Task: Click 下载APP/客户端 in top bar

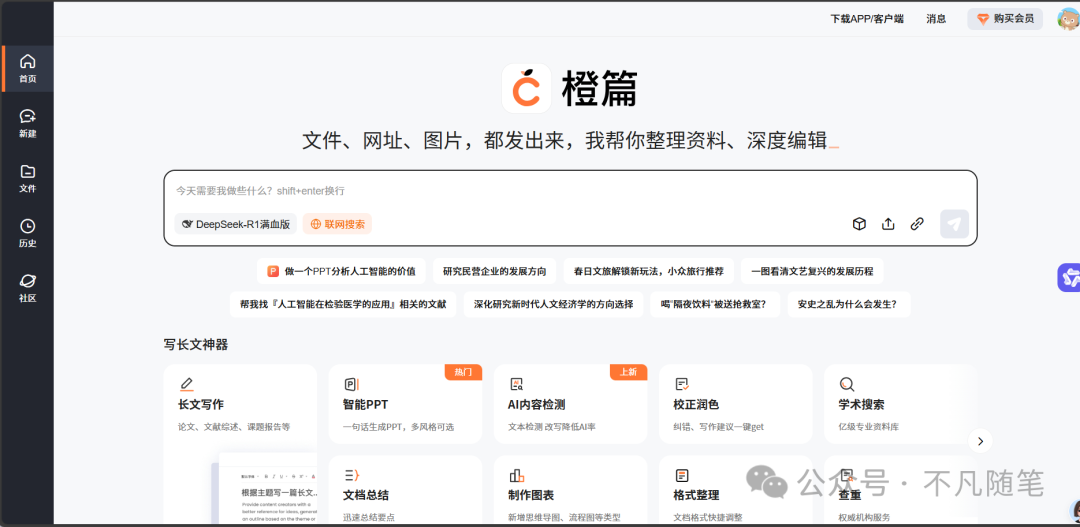Action: pyautogui.click(x=866, y=19)
